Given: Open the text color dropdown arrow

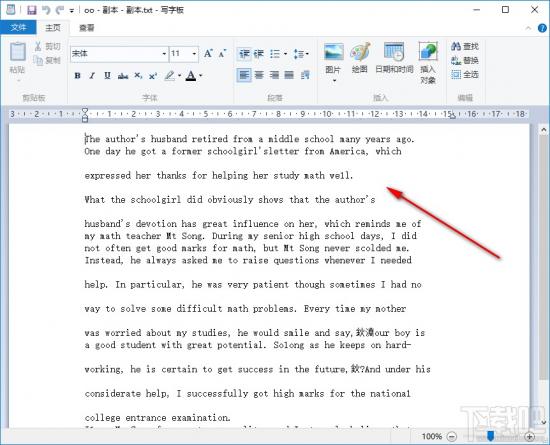Looking at the screenshot, I should [200, 75].
